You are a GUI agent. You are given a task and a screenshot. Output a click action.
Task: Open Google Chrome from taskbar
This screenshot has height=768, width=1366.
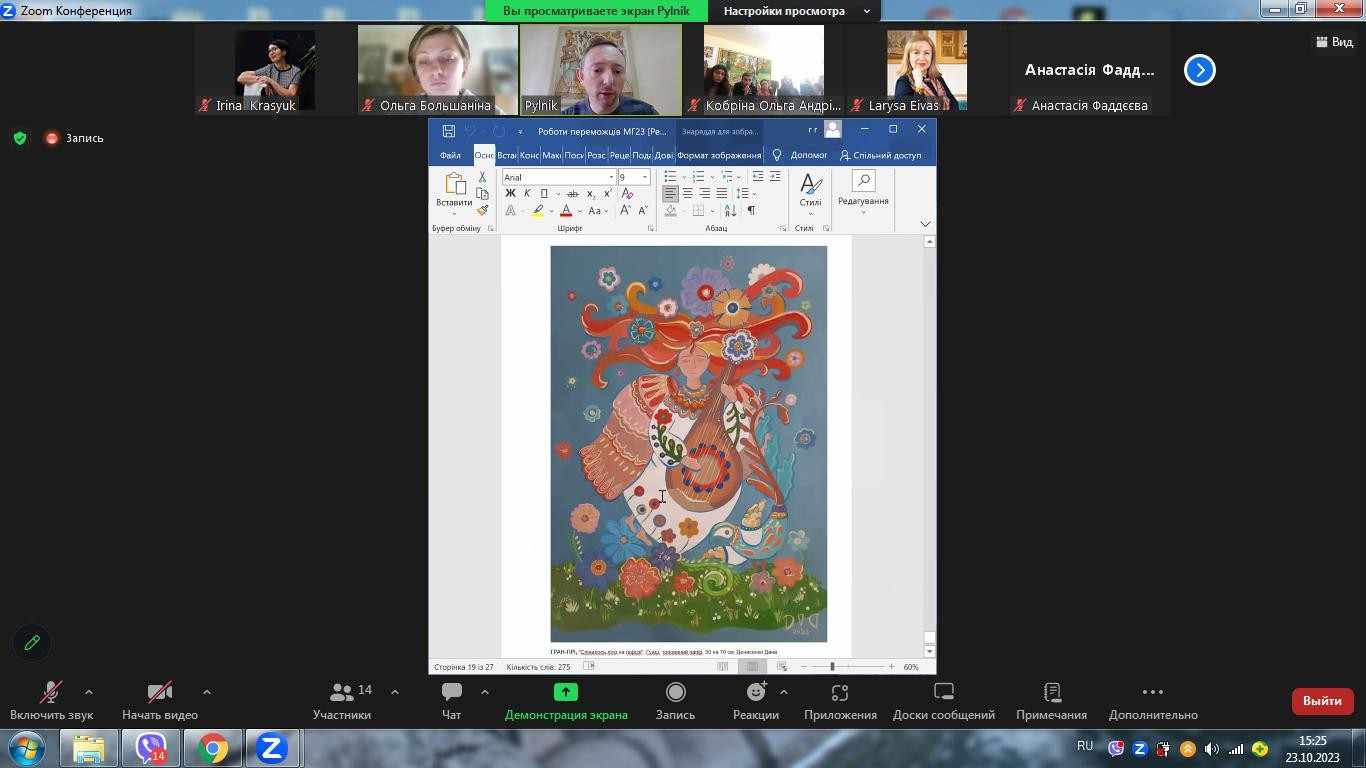click(x=211, y=748)
